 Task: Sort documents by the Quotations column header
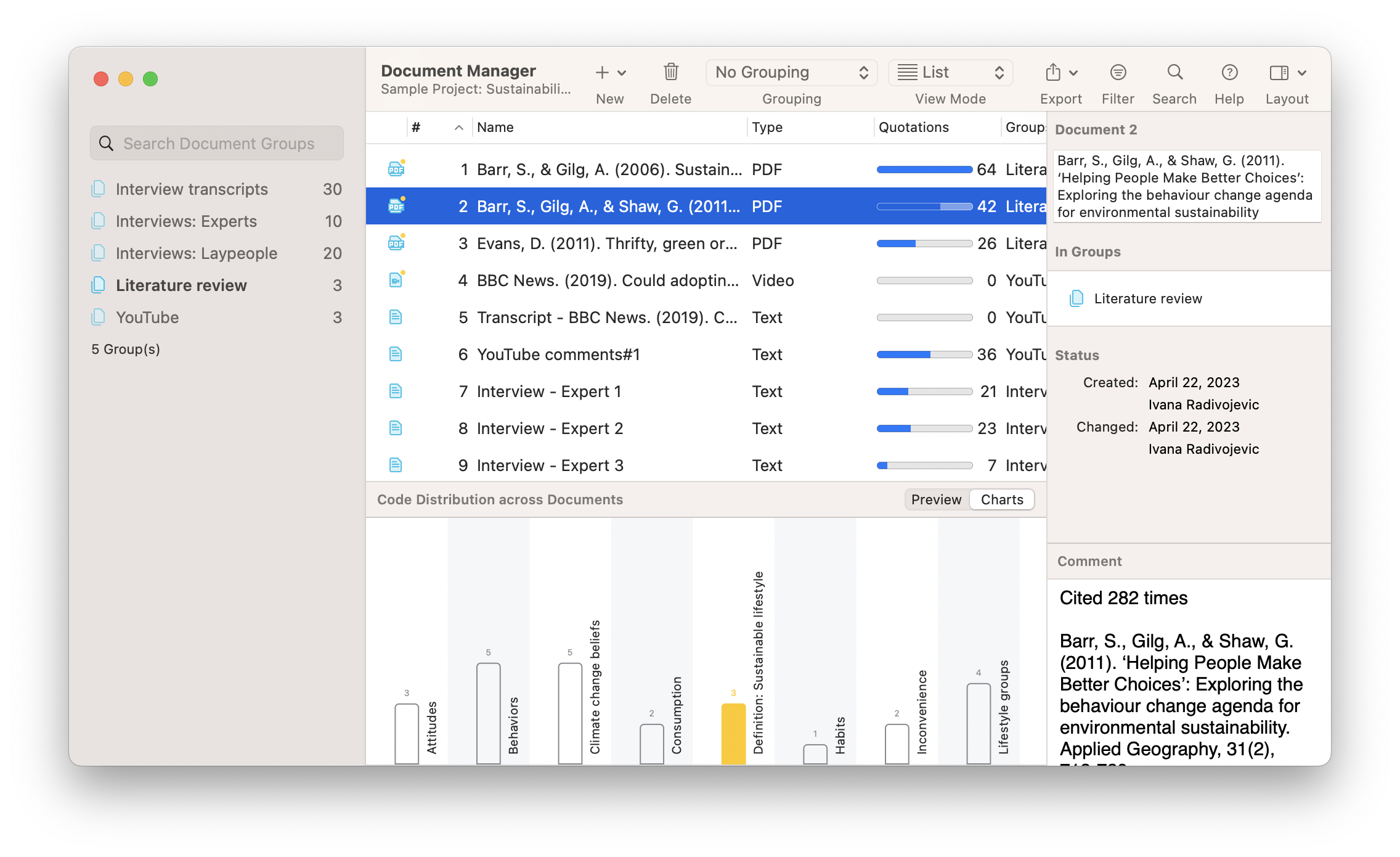point(913,127)
